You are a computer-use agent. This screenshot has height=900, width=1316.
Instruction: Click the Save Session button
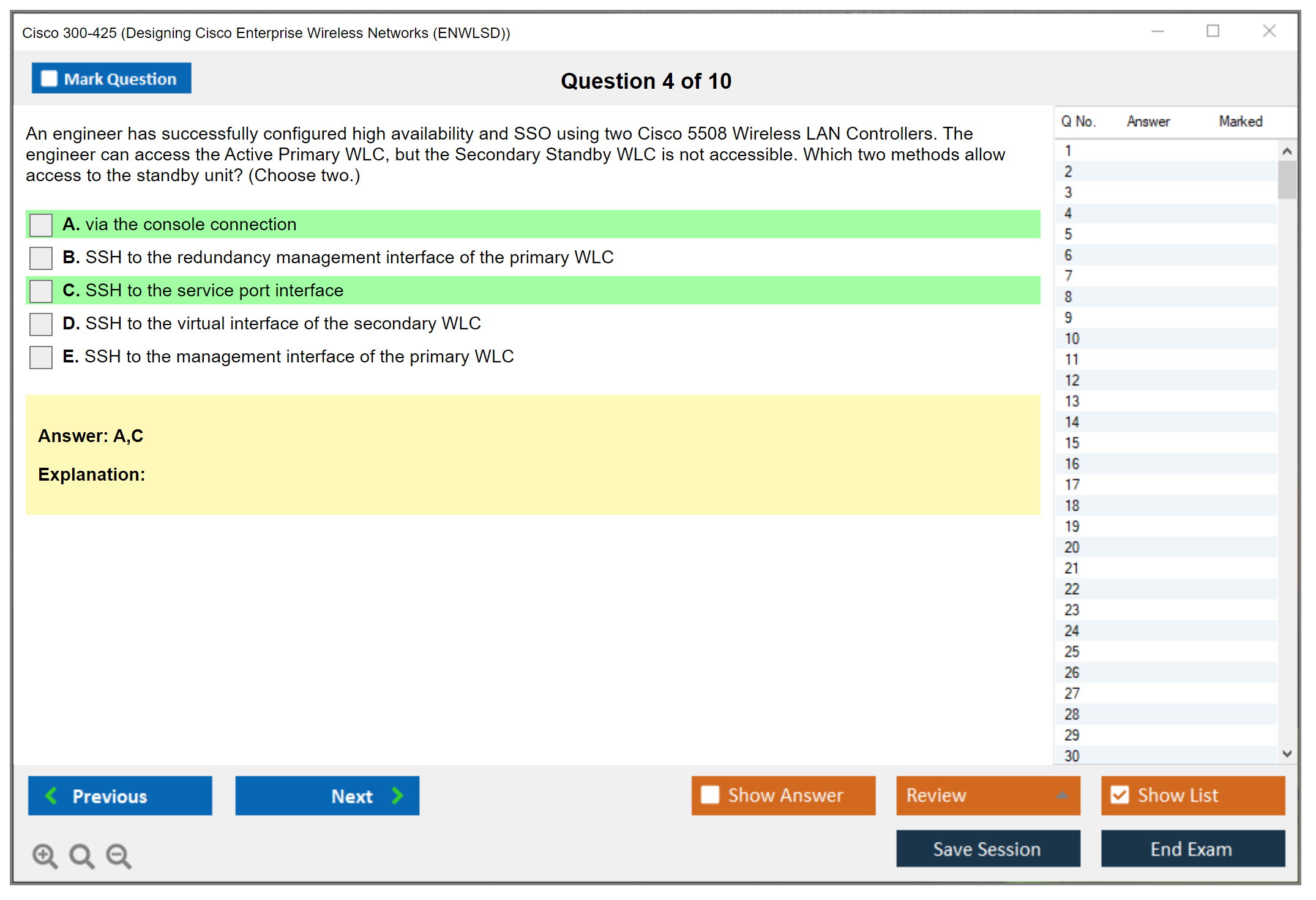[x=987, y=849]
